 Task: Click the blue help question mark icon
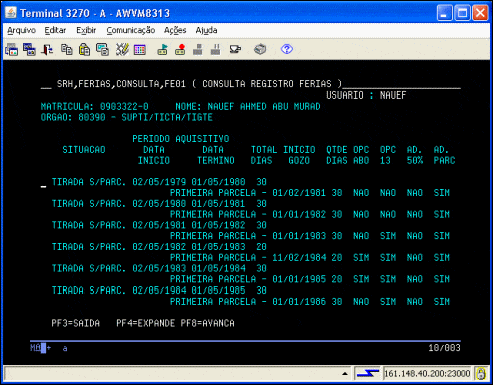click(x=287, y=49)
